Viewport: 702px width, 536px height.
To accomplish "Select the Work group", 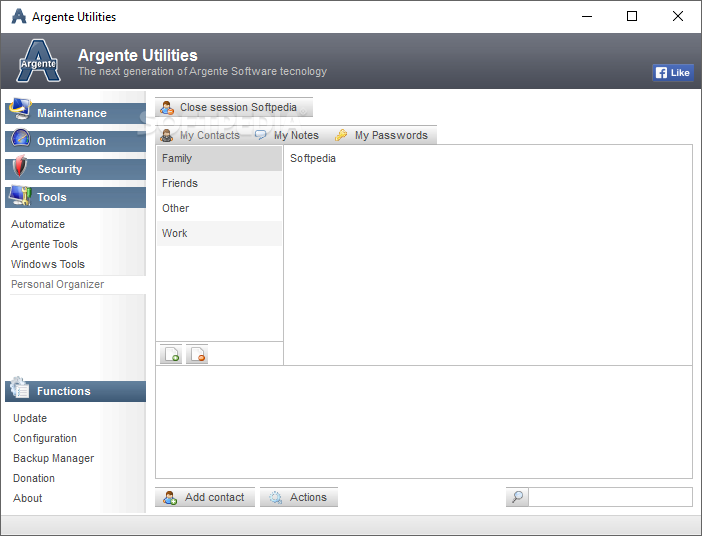I will click(x=219, y=234).
